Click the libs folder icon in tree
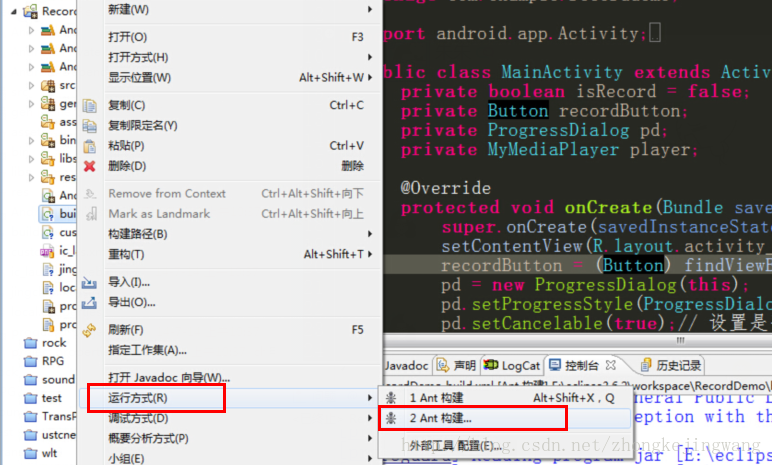This screenshot has height=465, width=772. click(x=48, y=159)
